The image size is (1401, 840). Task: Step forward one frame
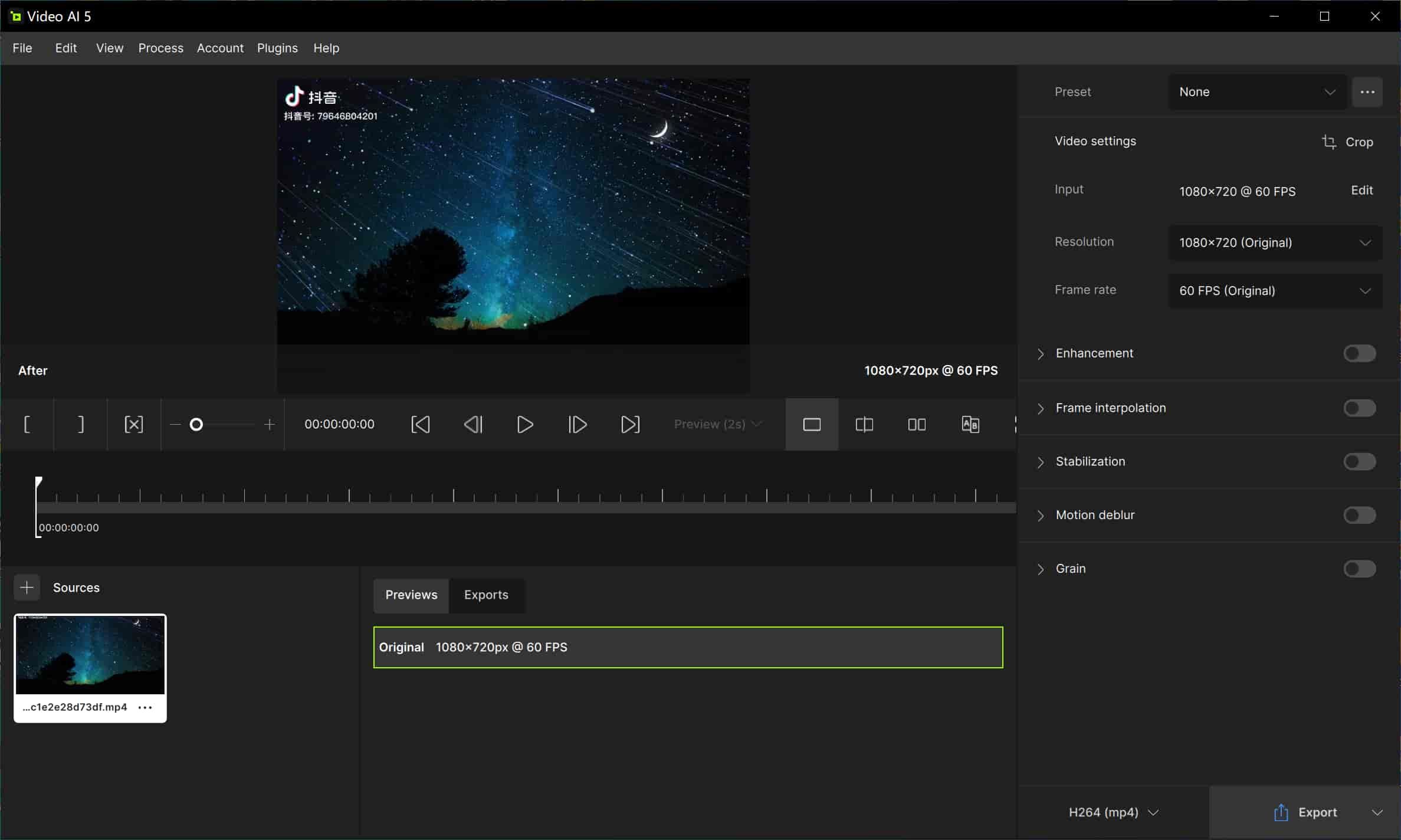pyautogui.click(x=578, y=424)
